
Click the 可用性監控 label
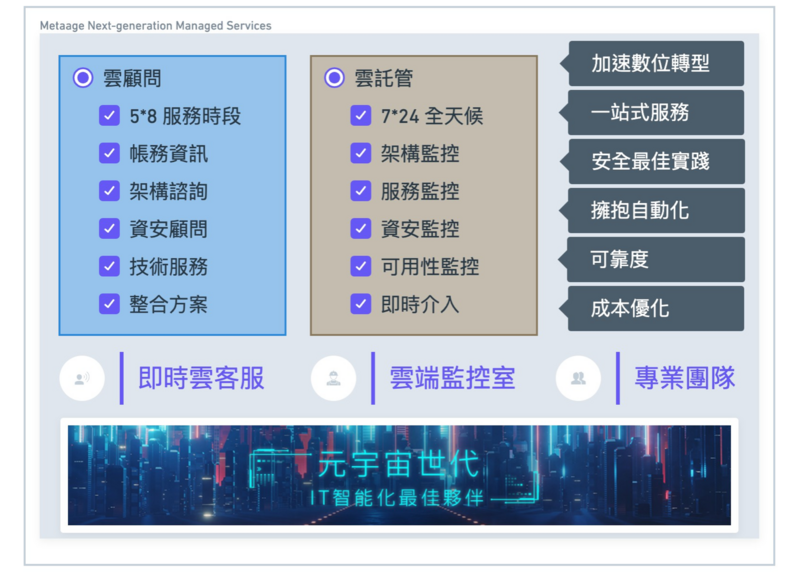click(430, 267)
